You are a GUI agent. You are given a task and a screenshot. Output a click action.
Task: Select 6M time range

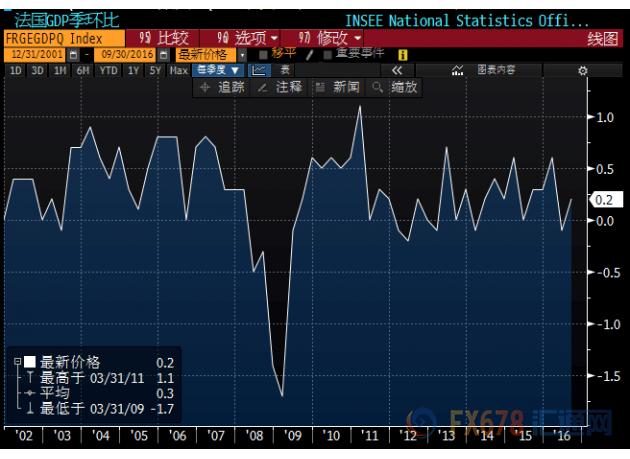click(83, 71)
